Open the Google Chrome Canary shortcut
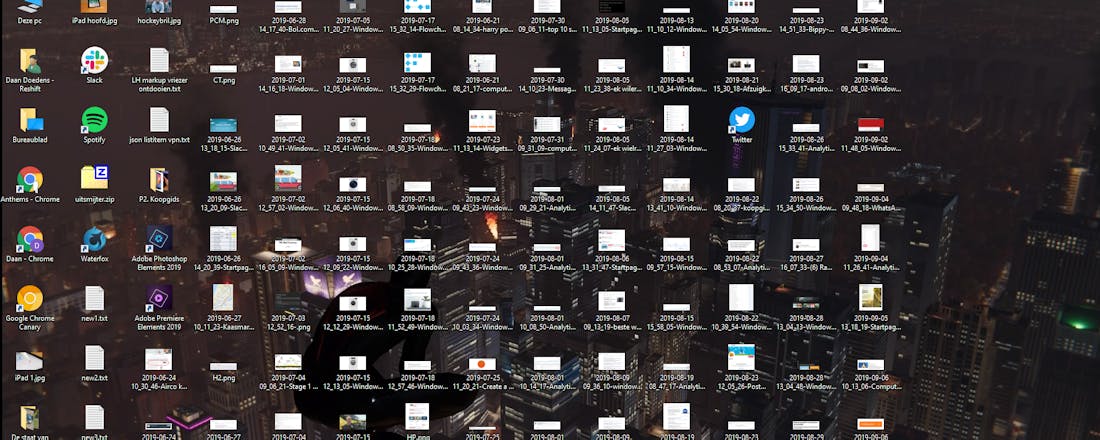Viewport: 1100px width, 440px height. (30, 299)
